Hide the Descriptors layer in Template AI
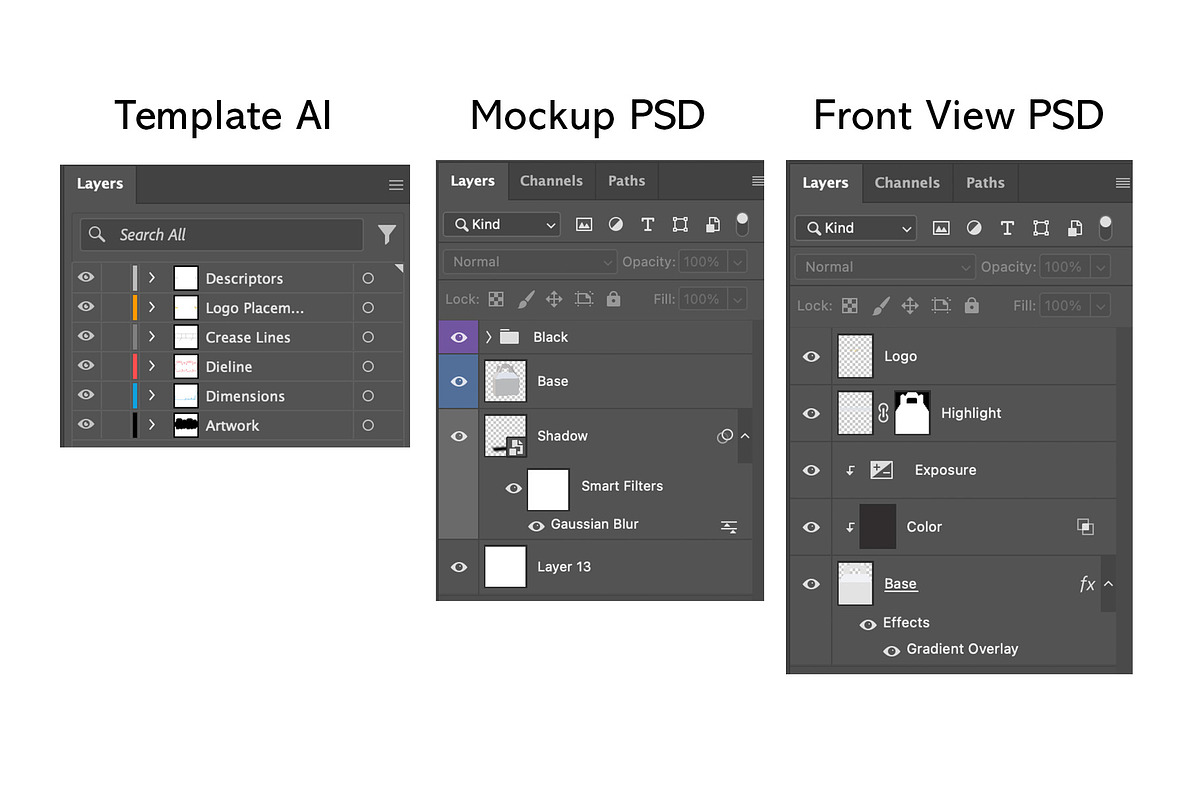Viewport: 1200px width, 800px height. [x=86, y=278]
